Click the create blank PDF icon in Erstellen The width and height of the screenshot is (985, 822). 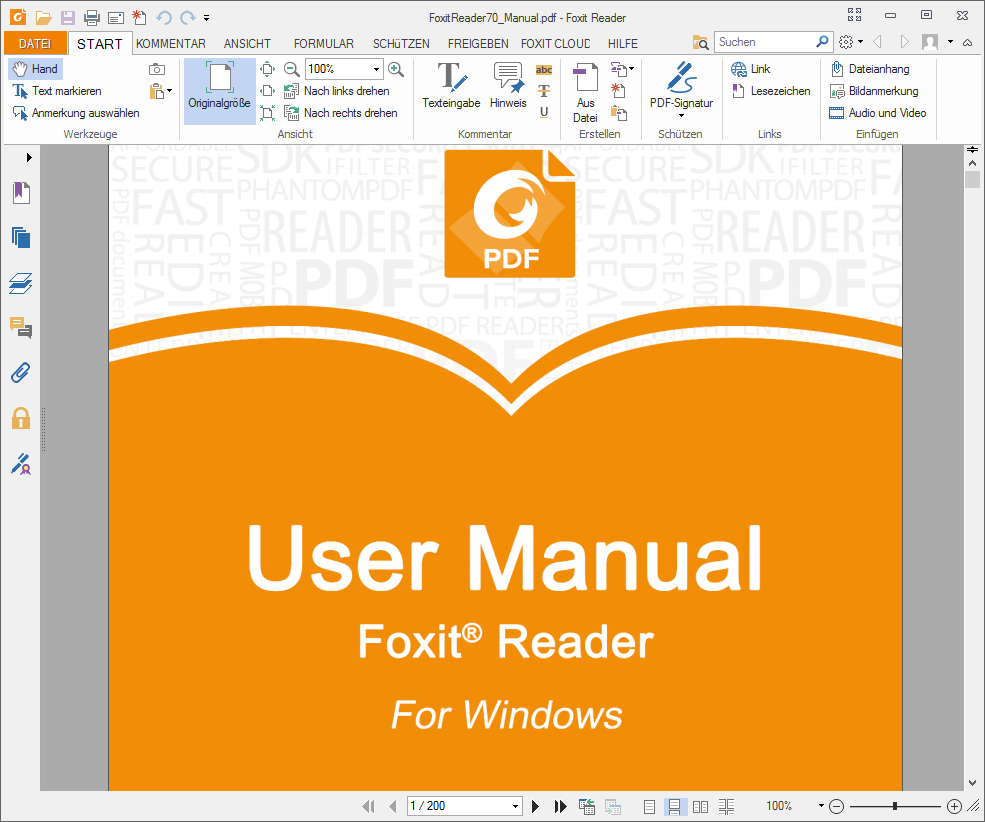[619, 91]
